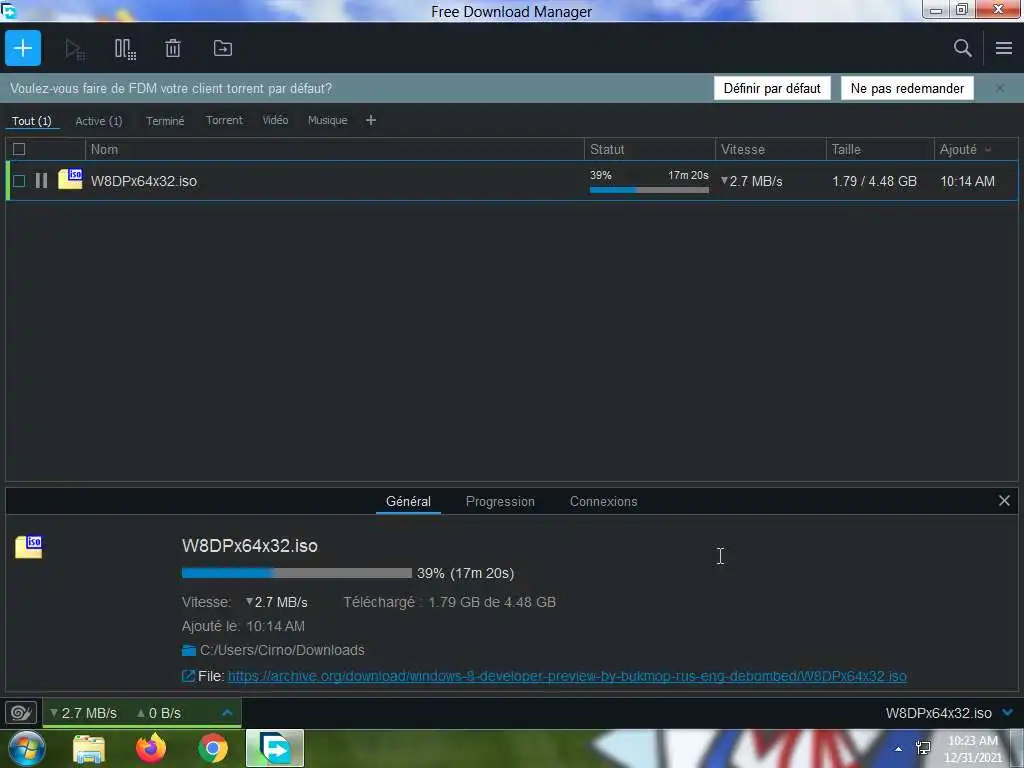Image resolution: width=1024 pixels, height=768 pixels.
Task: Click W8DPx64x32.iso label in status bar
Action: coord(938,713)
